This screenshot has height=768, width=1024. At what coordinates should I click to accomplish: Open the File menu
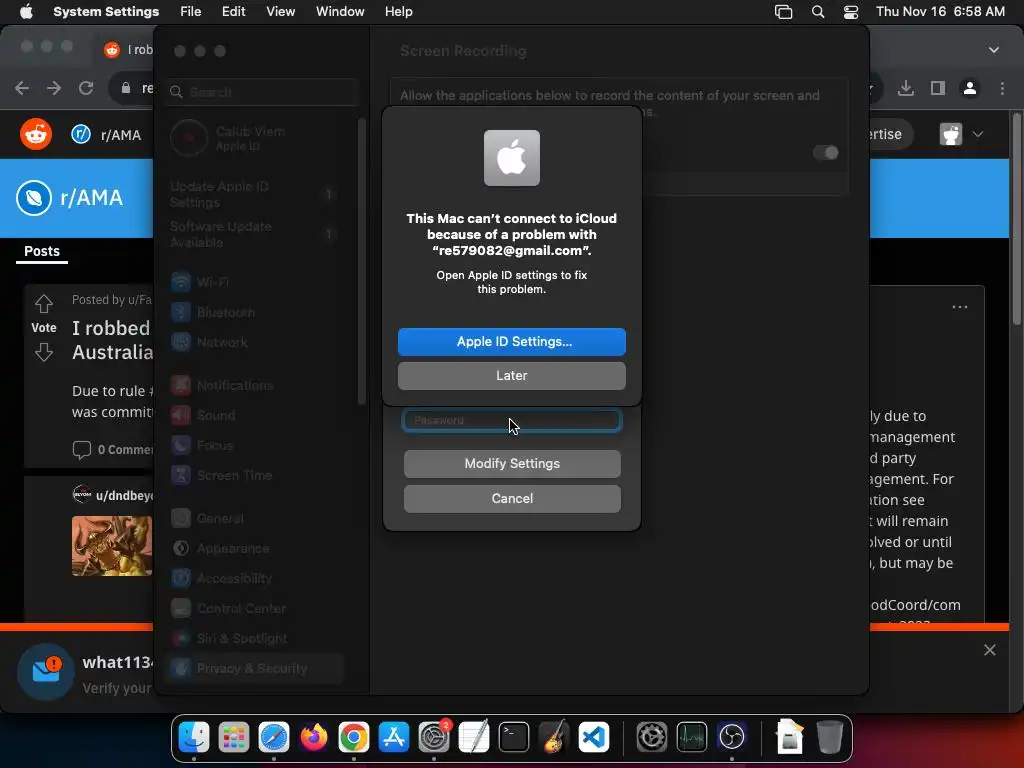click(190, 11)
